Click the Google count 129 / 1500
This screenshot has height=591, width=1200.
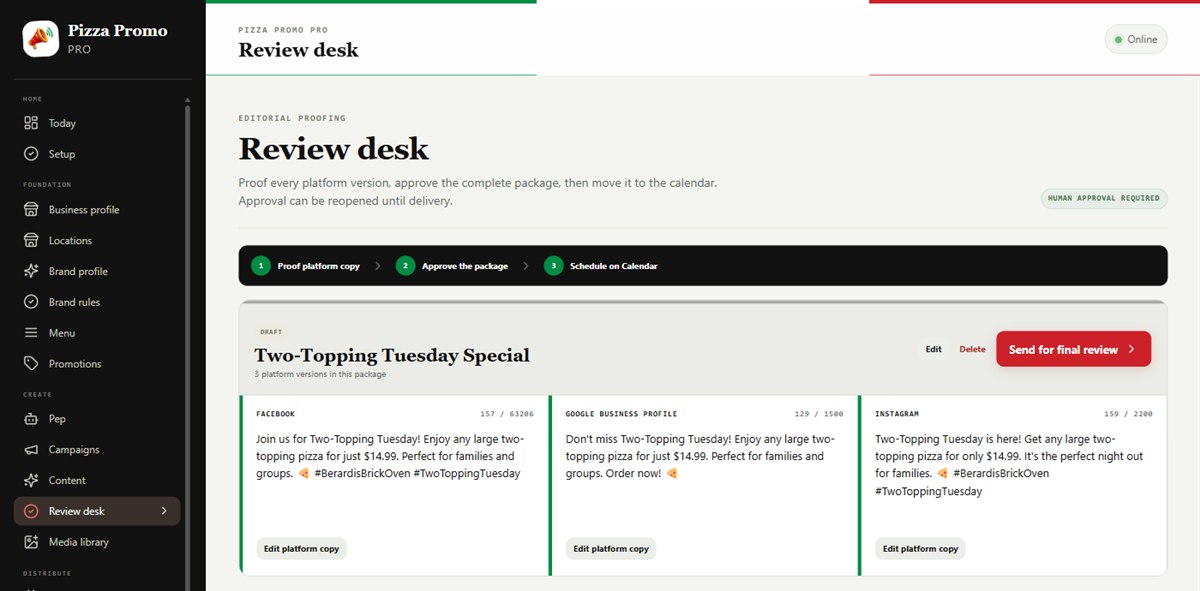pos(819,413)
